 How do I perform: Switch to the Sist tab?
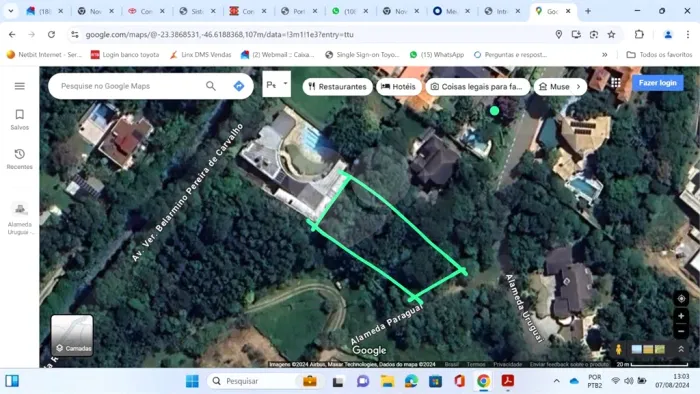(x=196, y=11)
